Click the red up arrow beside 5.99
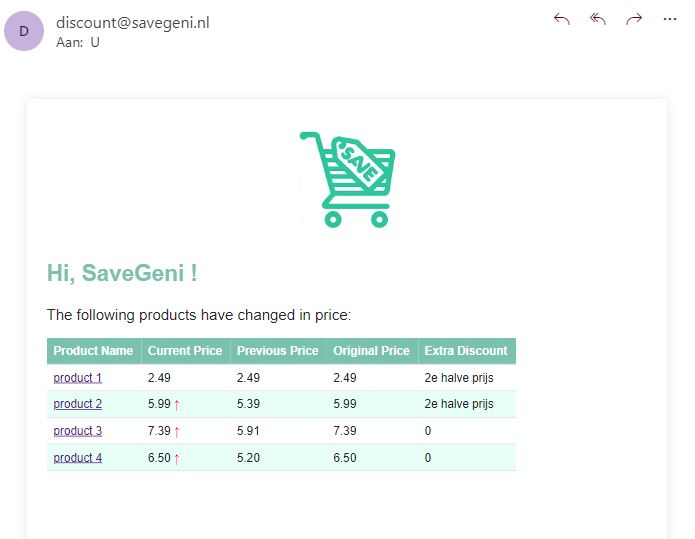The width and height of the screenshot is (695, 539). (177, 405)
